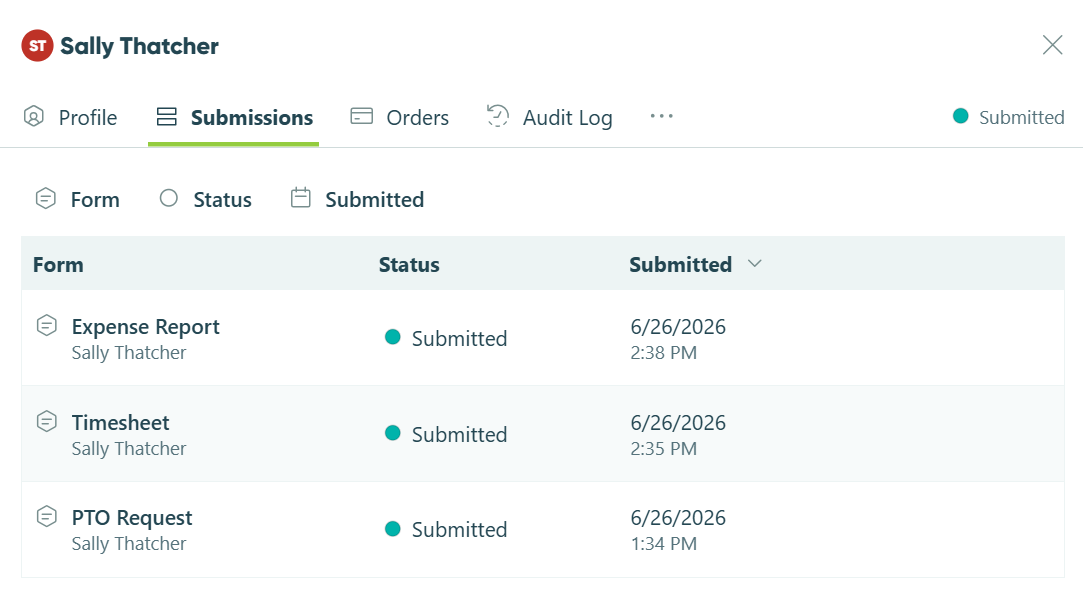Click Submitted status in PTO Request row
The image size is (1083, 589).
point(459,530)
